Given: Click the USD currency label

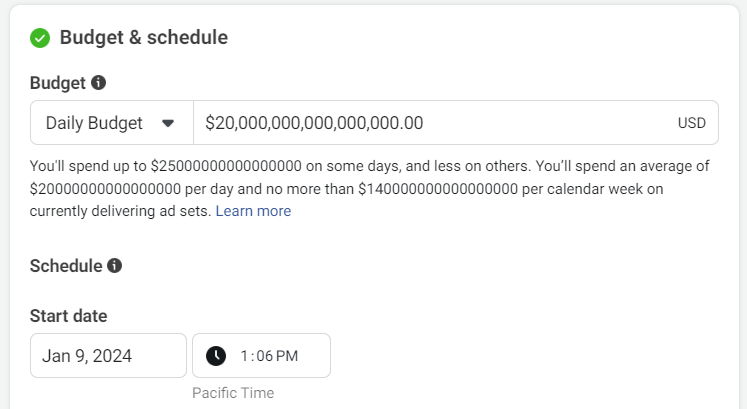Looking at the screenshot, I should point(692,123).
